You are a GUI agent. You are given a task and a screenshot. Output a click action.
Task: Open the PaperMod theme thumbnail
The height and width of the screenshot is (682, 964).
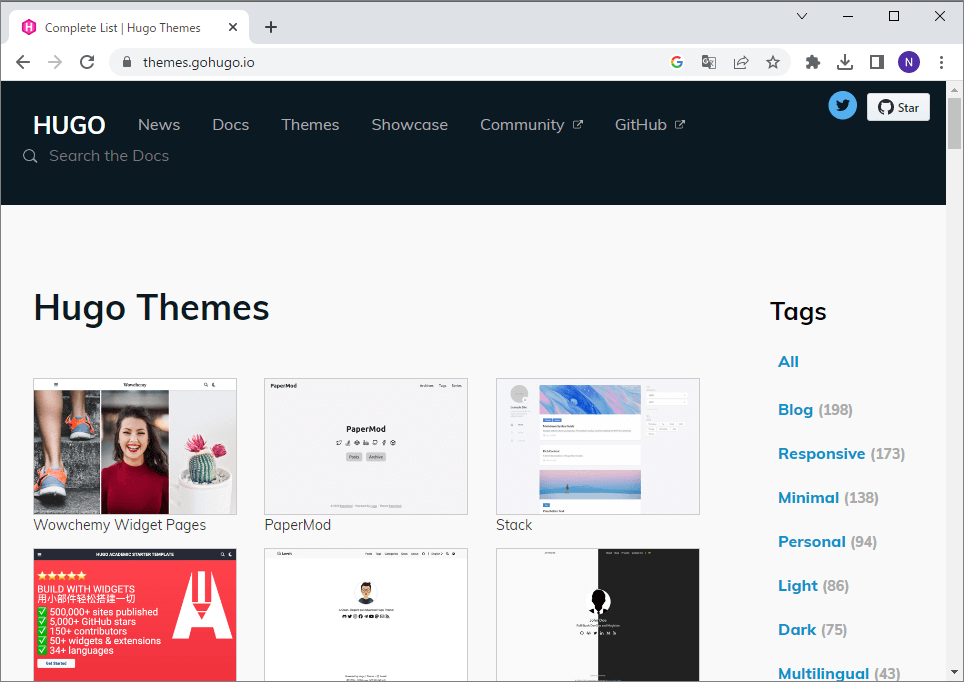click(x=365, y=446)
